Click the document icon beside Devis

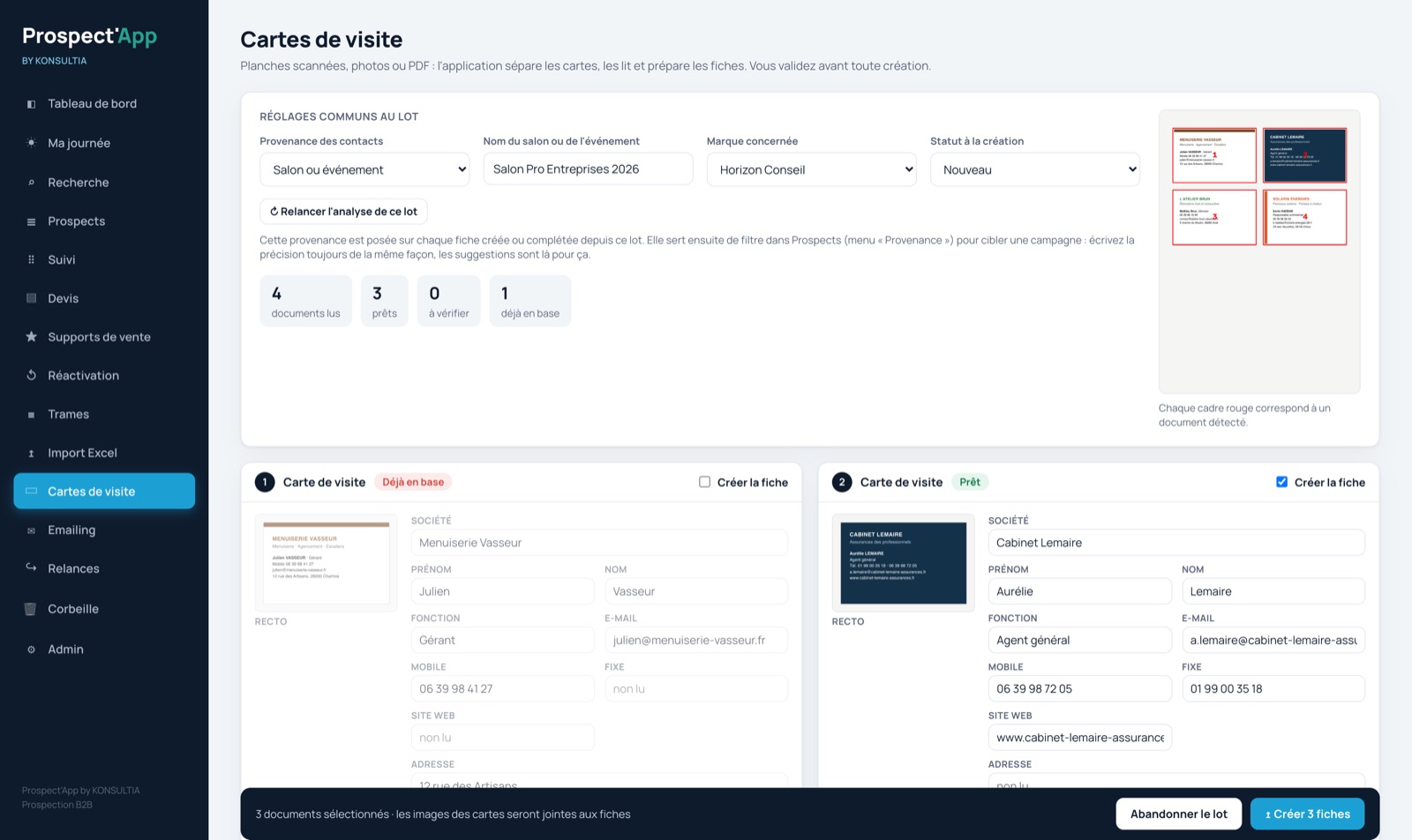[x=31, y=298]
